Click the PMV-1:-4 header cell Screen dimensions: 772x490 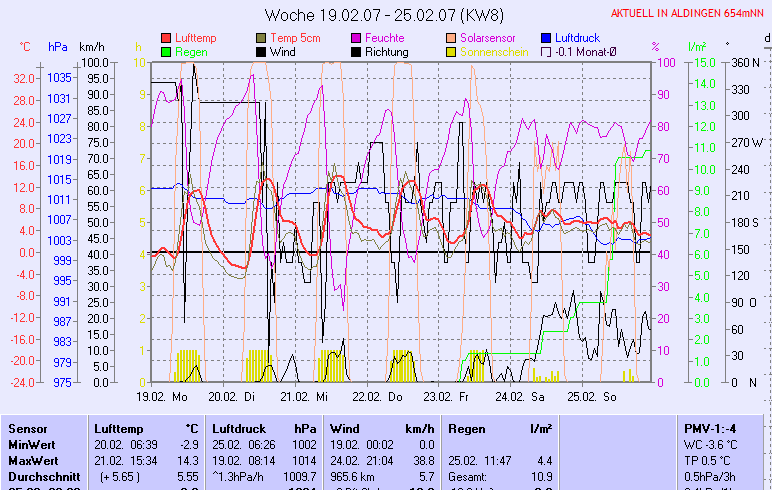click(x=708, y=427)
